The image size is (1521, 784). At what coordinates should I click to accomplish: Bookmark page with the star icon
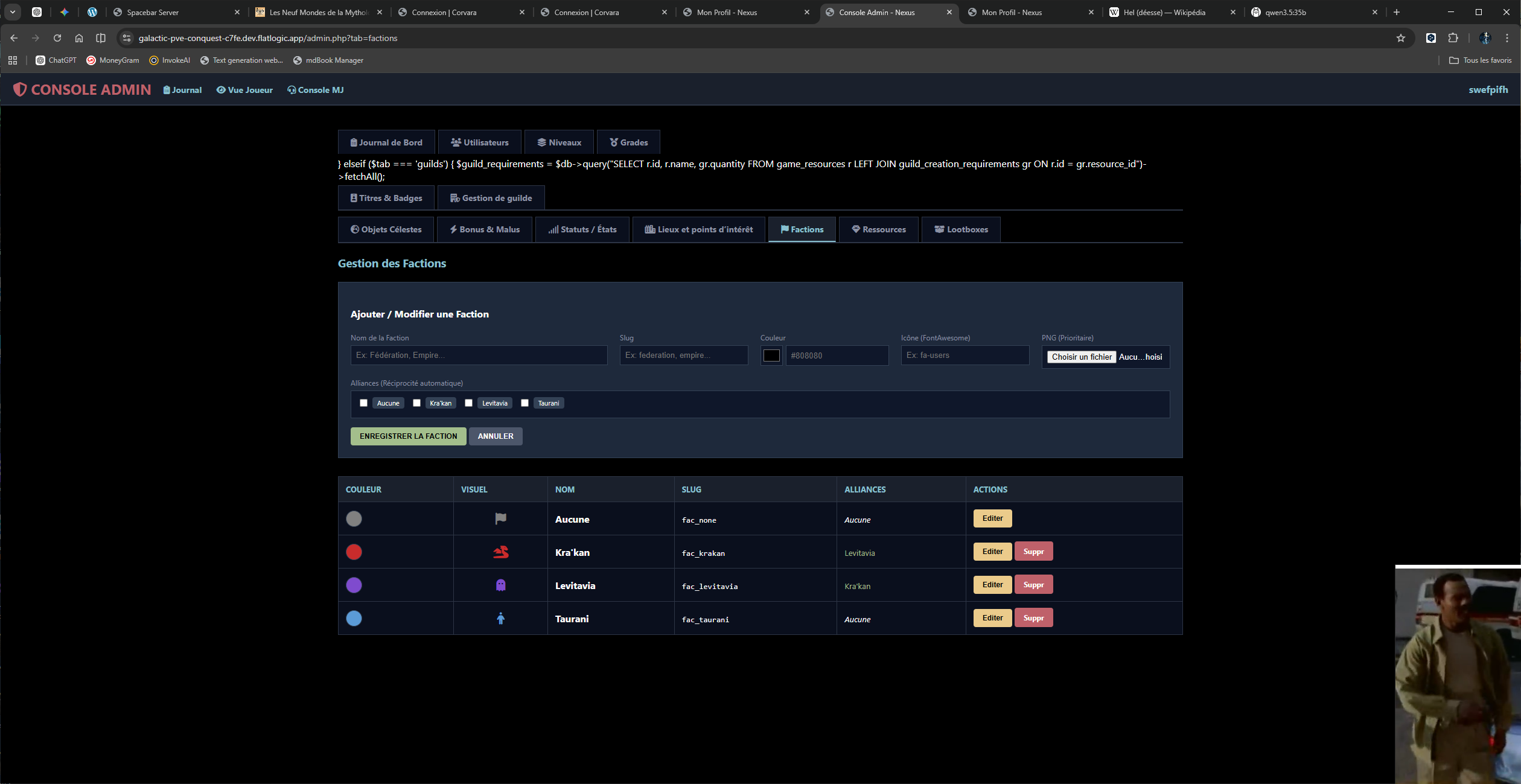click(x=1401, y=38)
